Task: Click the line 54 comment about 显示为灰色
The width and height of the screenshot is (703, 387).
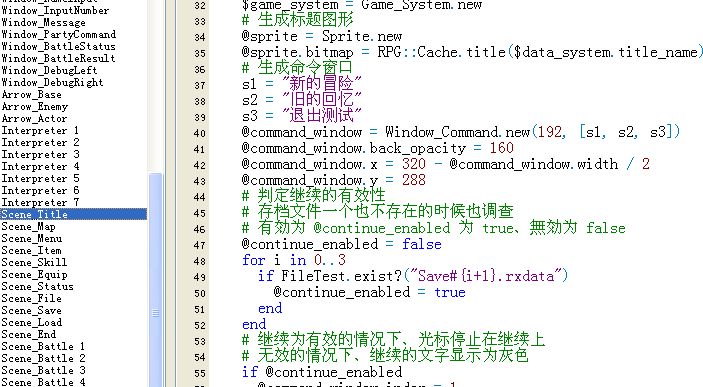Action: pos(385,356)
